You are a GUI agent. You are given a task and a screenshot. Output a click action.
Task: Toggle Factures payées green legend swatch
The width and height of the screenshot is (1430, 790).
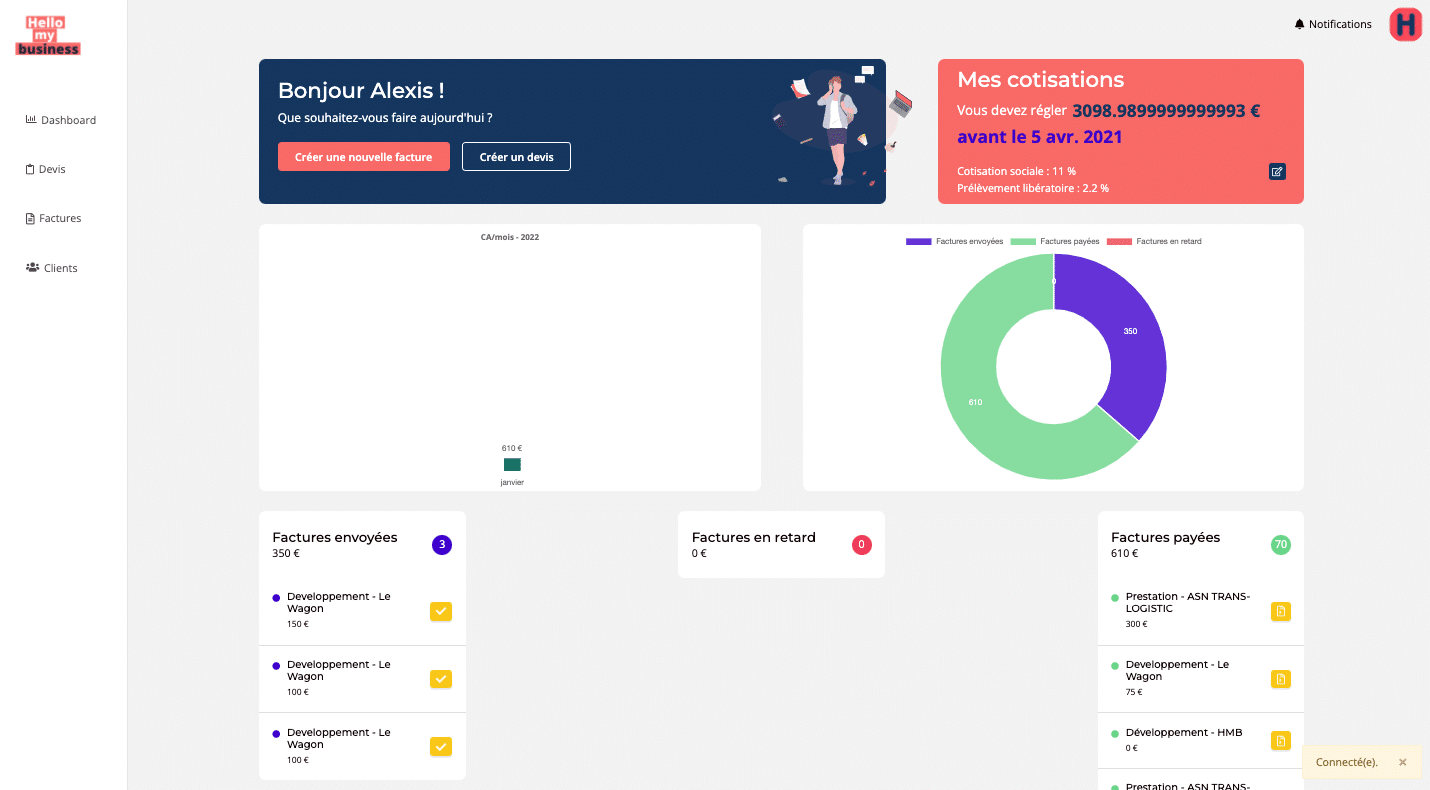[x=1023, y=241]
